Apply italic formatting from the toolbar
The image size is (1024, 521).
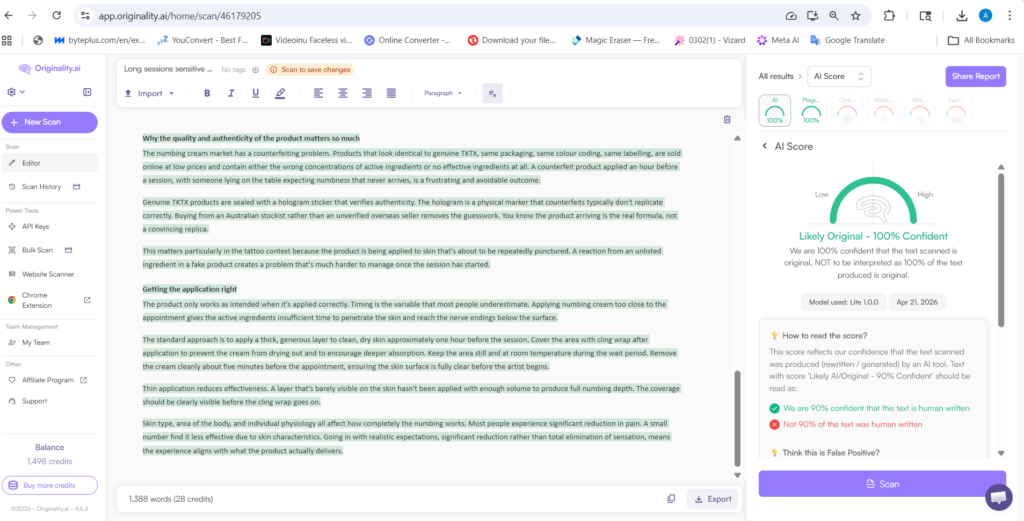pos(232,93)
